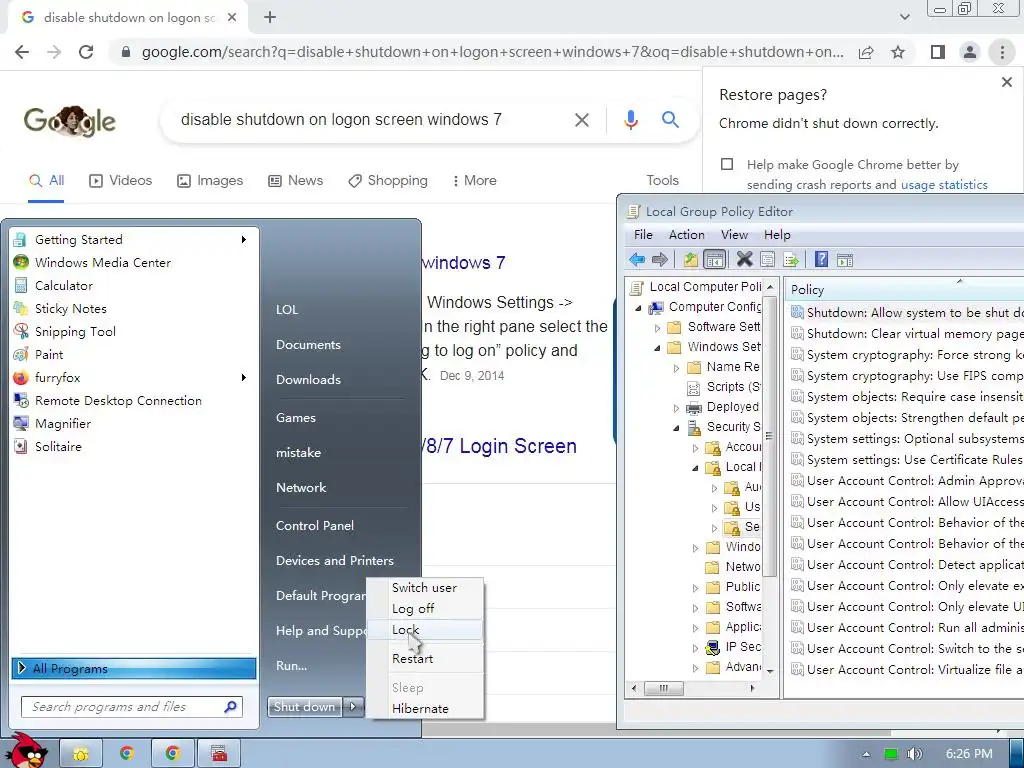Open Calculator from Start menu
The image size is (1024, 768).
(x=133, y=285)
